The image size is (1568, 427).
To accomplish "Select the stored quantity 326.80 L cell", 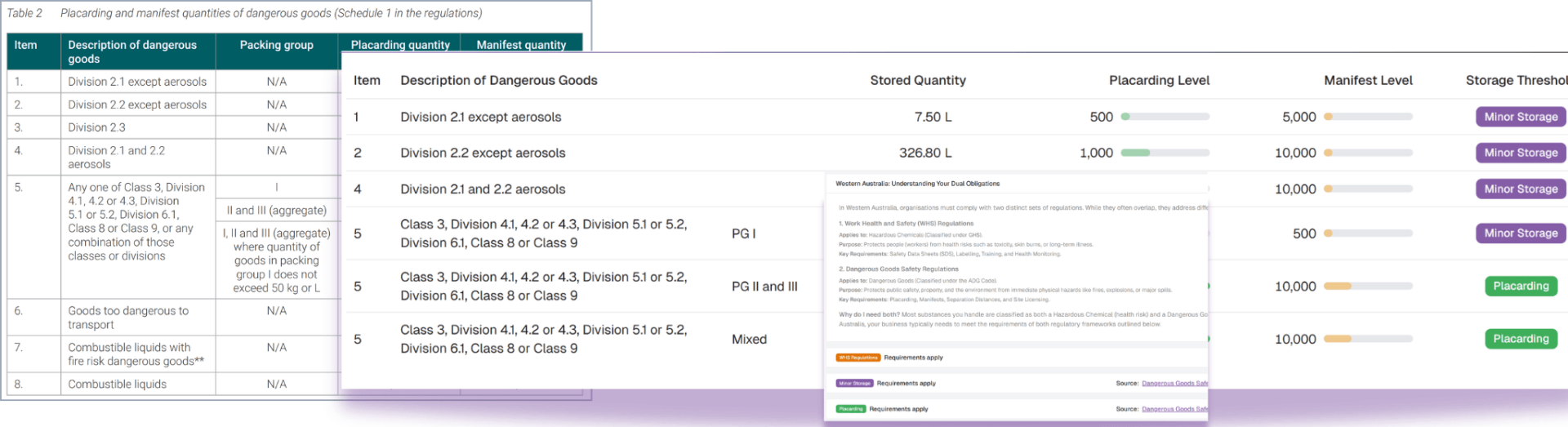I will pos(925,153).
